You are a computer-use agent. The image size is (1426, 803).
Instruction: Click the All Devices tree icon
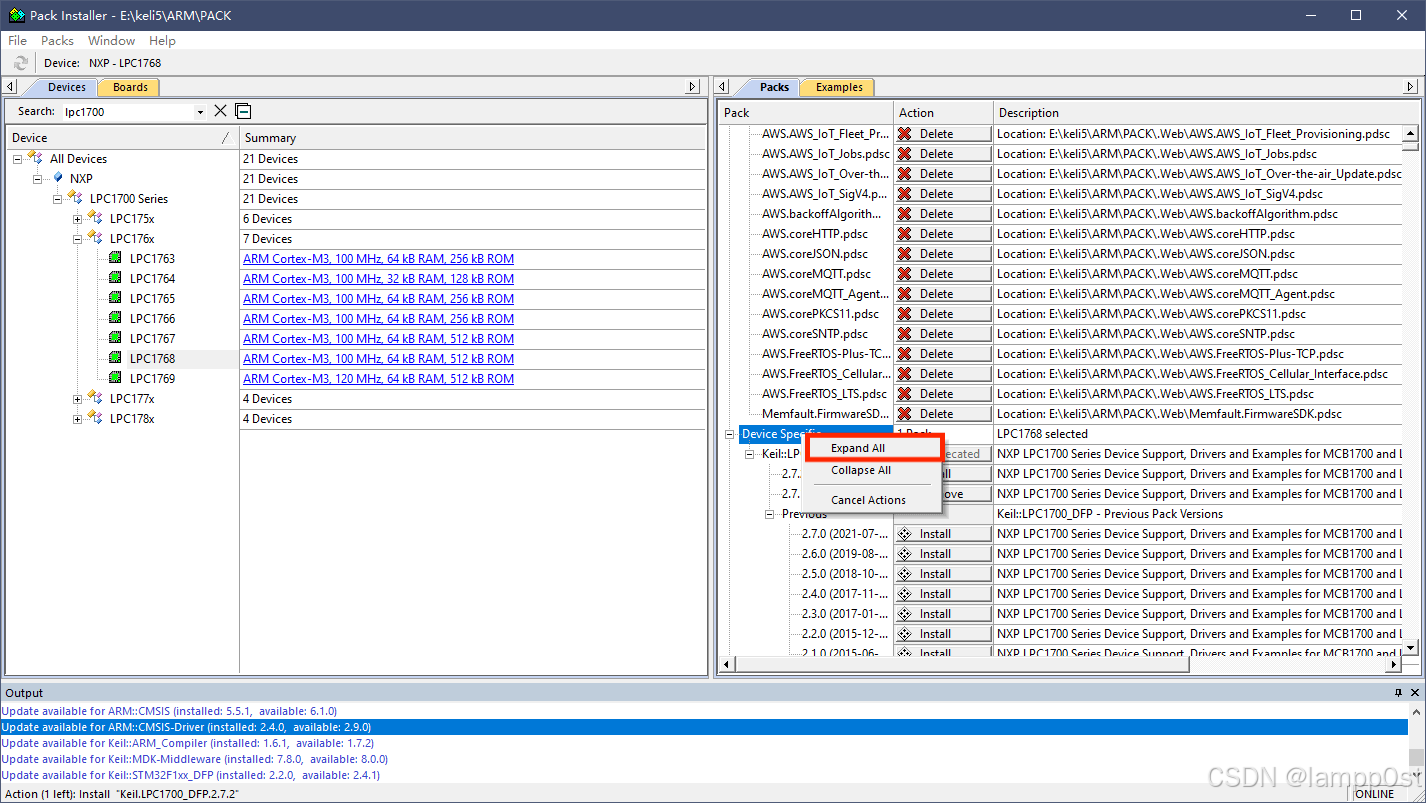pyautogui.click(x=36, y=158)
